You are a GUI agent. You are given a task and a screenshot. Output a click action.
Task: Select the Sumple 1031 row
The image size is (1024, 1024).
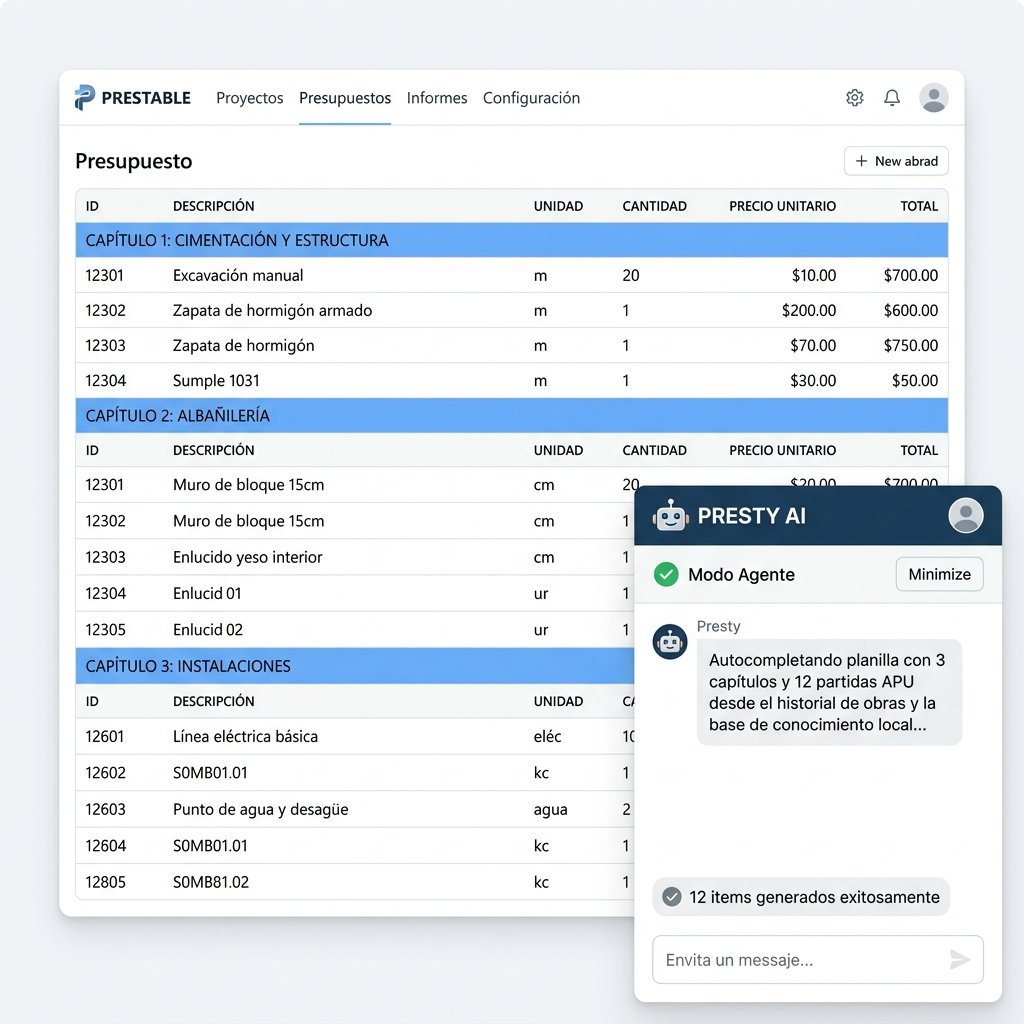tap(512, 381)
